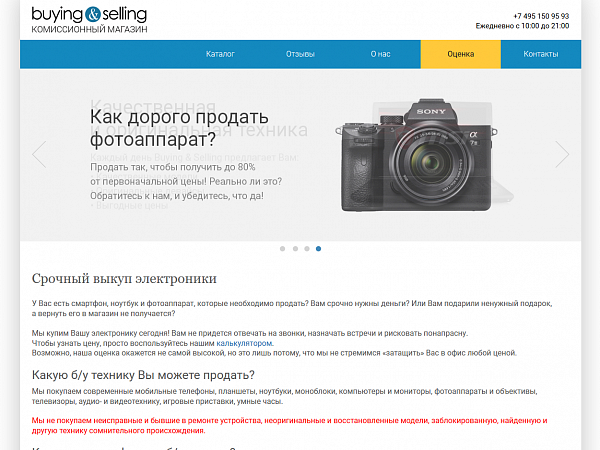Click the Sony camera slide image
This screenshot has width=600, height=450.
coord(416,155)
